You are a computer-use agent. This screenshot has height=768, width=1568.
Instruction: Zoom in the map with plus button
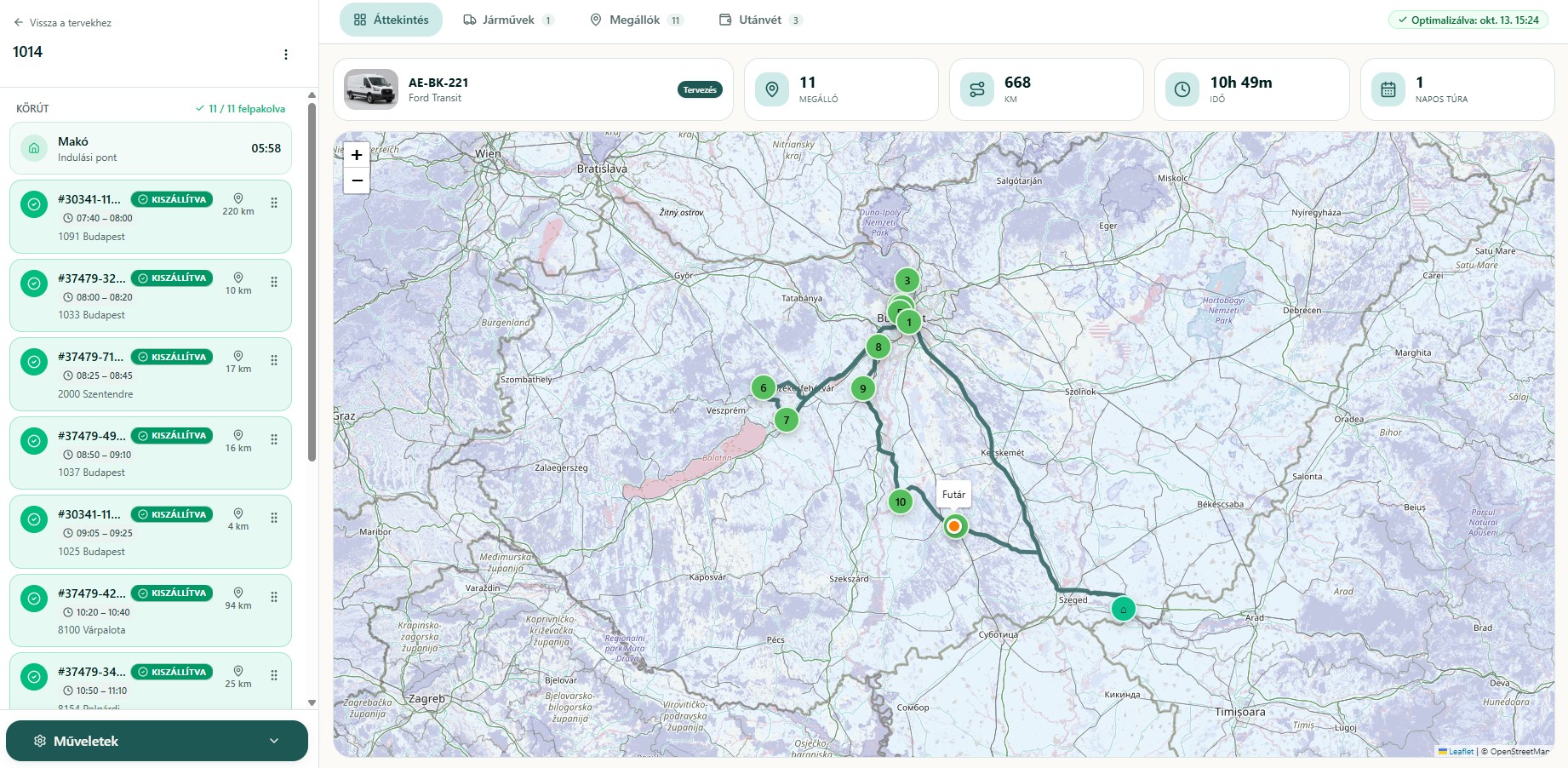click(357, 155)
